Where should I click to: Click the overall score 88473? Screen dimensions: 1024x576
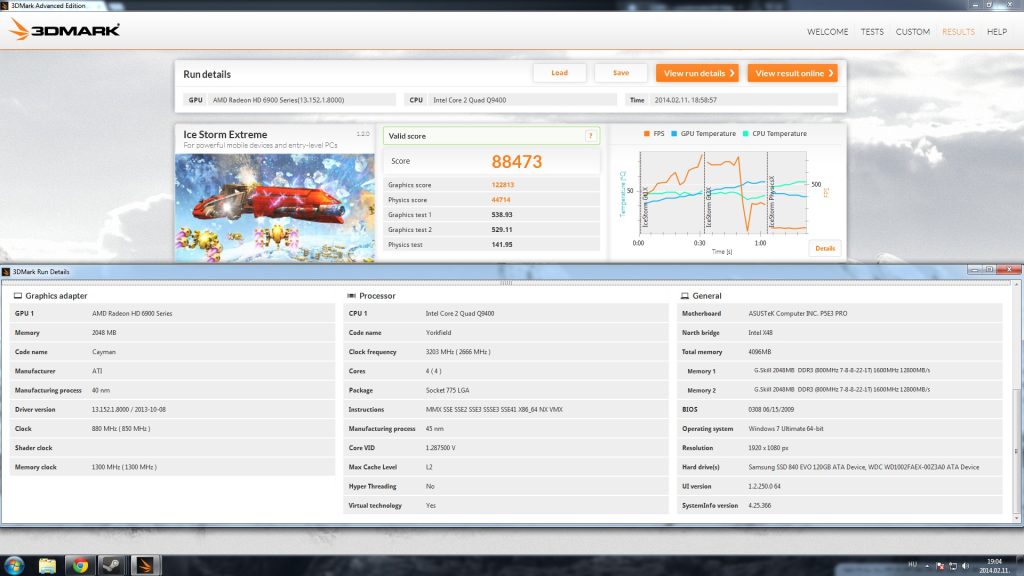pyautogui.click(x=517, y=161)
